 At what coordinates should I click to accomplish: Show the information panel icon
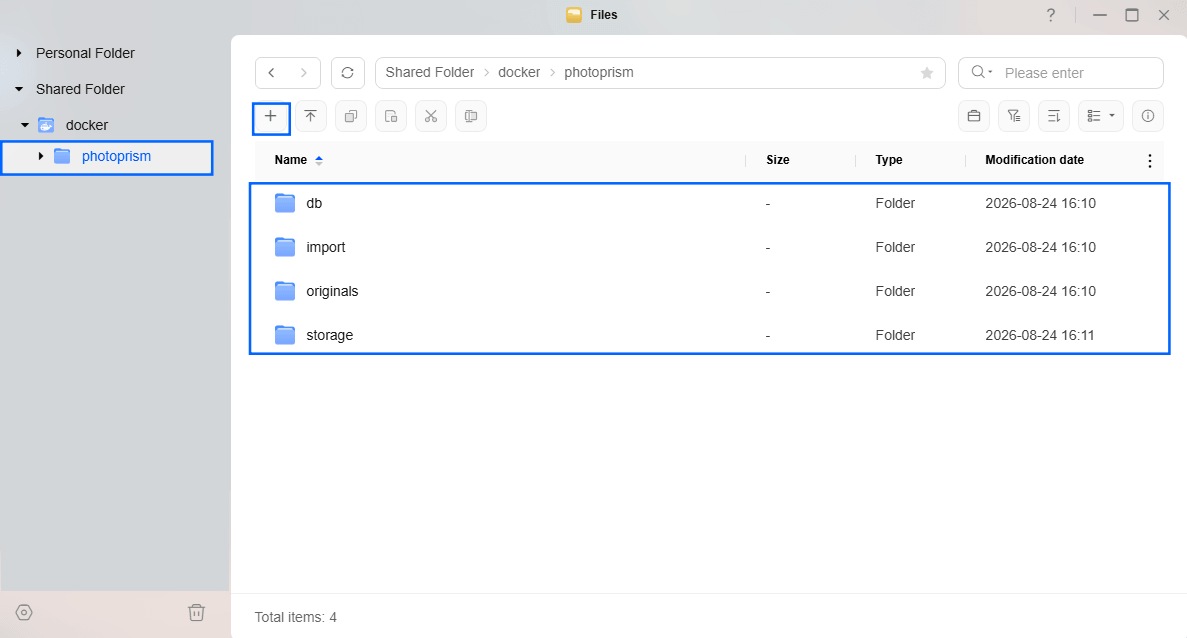coord(1148,117)
